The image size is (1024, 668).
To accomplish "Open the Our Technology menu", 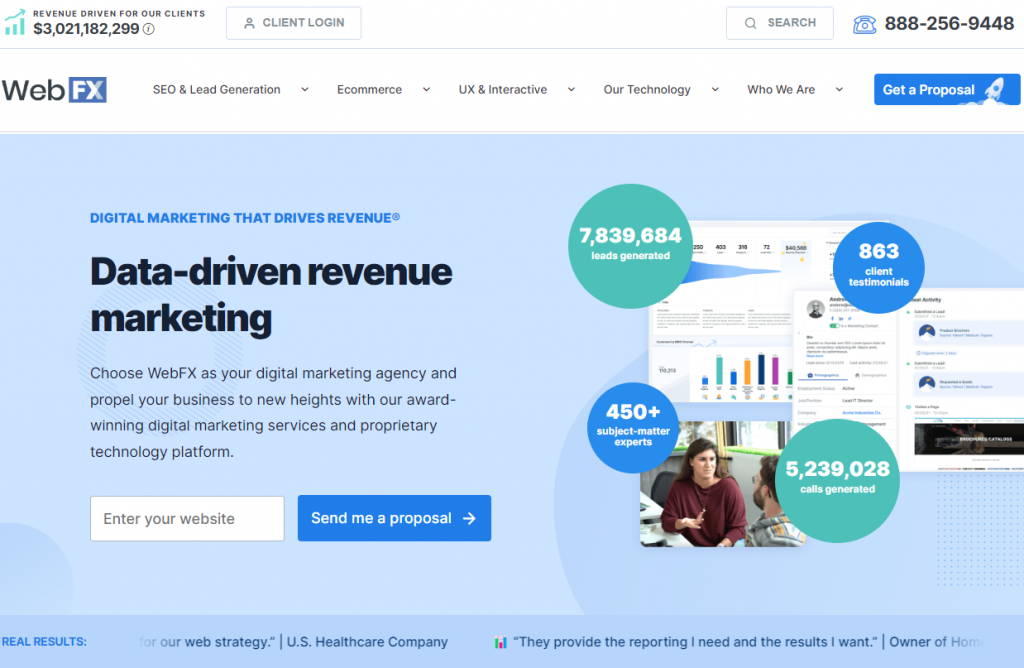I will 647,89.
